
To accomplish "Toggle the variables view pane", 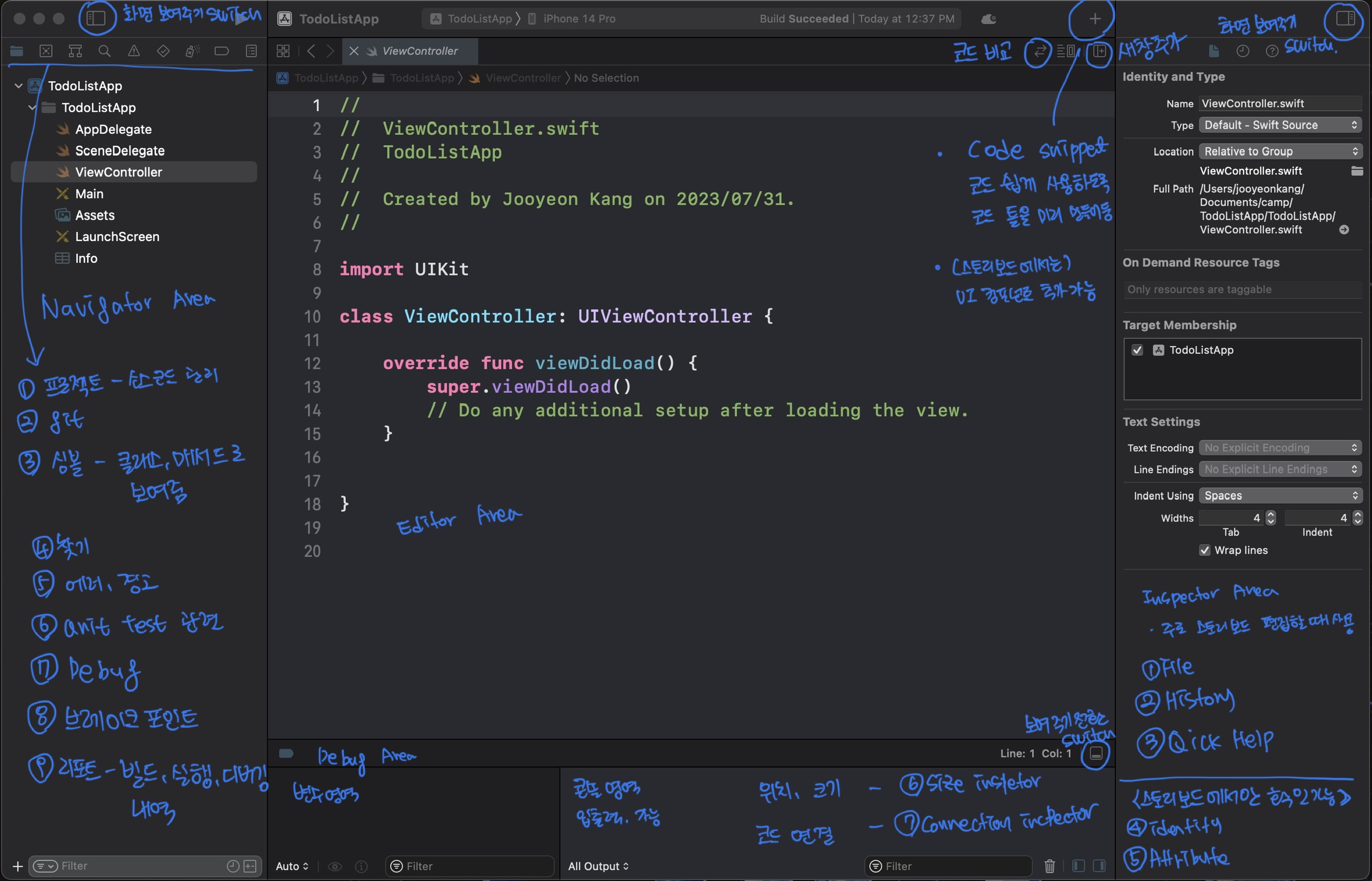I will click(1078, 866).
